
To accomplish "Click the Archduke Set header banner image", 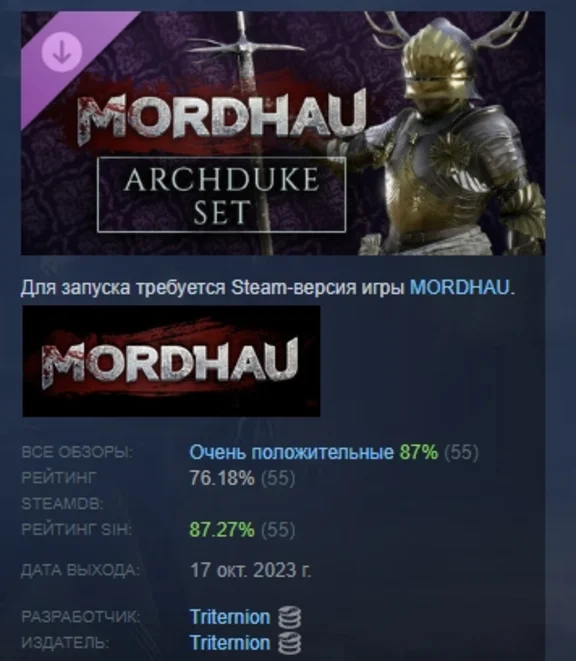I will click(283, 133).
